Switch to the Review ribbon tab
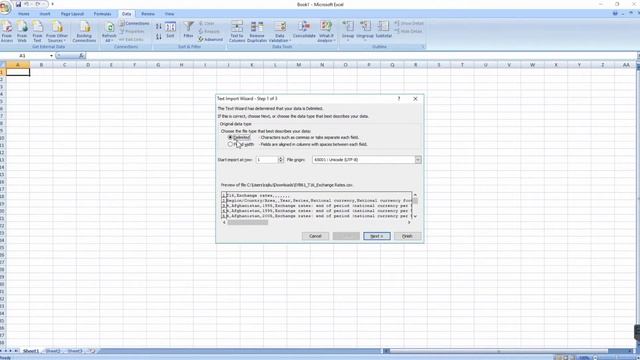 tap(148, 14)
